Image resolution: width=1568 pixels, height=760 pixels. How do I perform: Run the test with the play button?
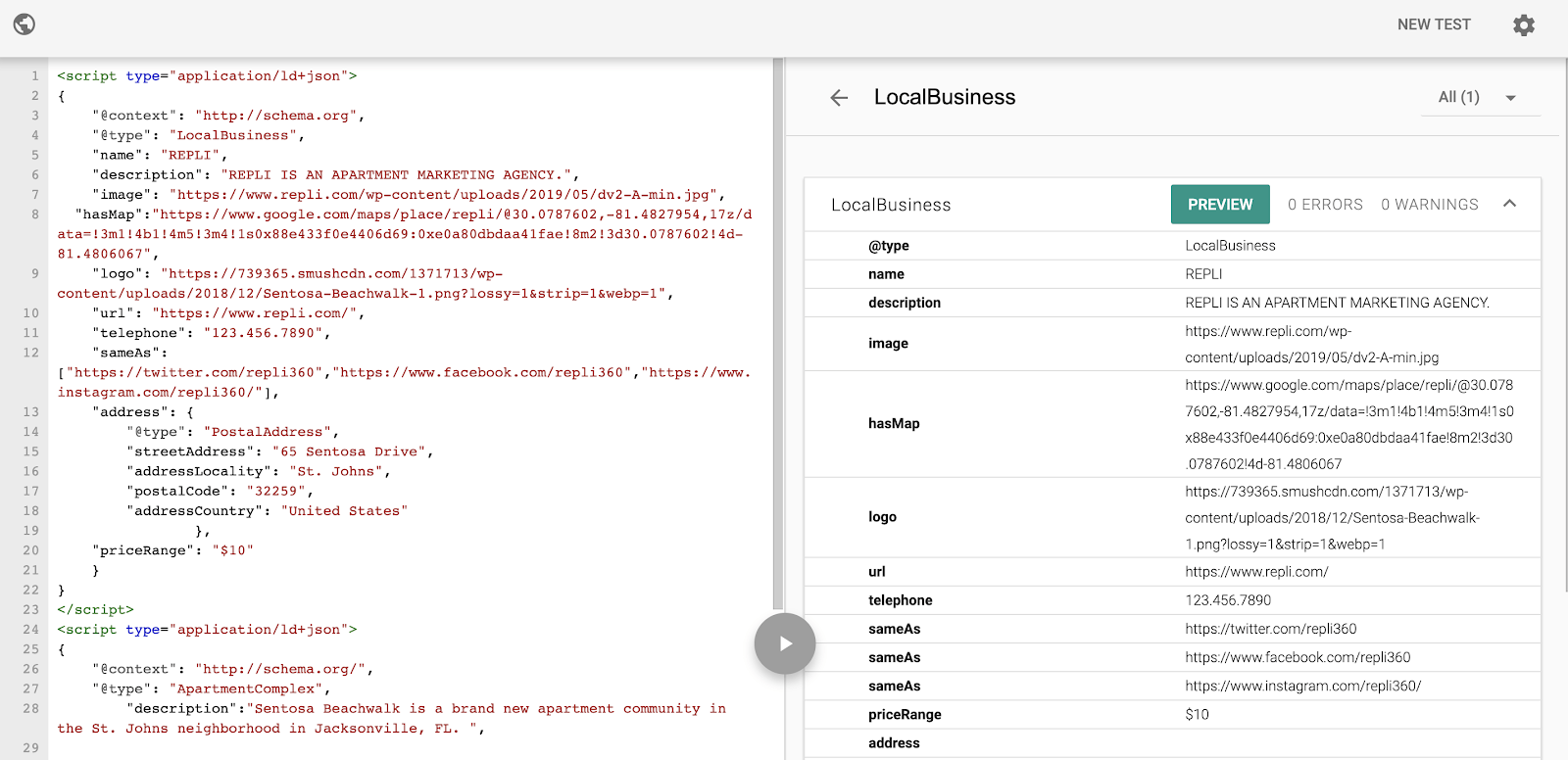pos(784,643)
